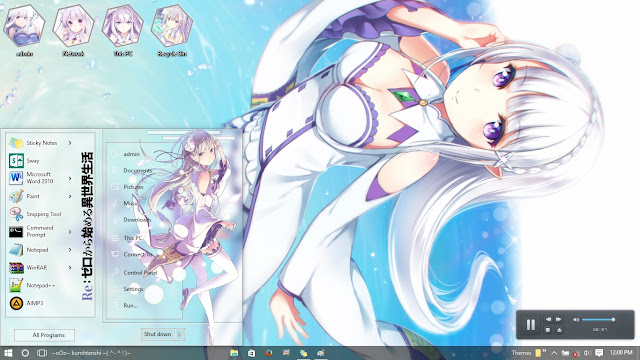Click the Windows Start button

8,353
